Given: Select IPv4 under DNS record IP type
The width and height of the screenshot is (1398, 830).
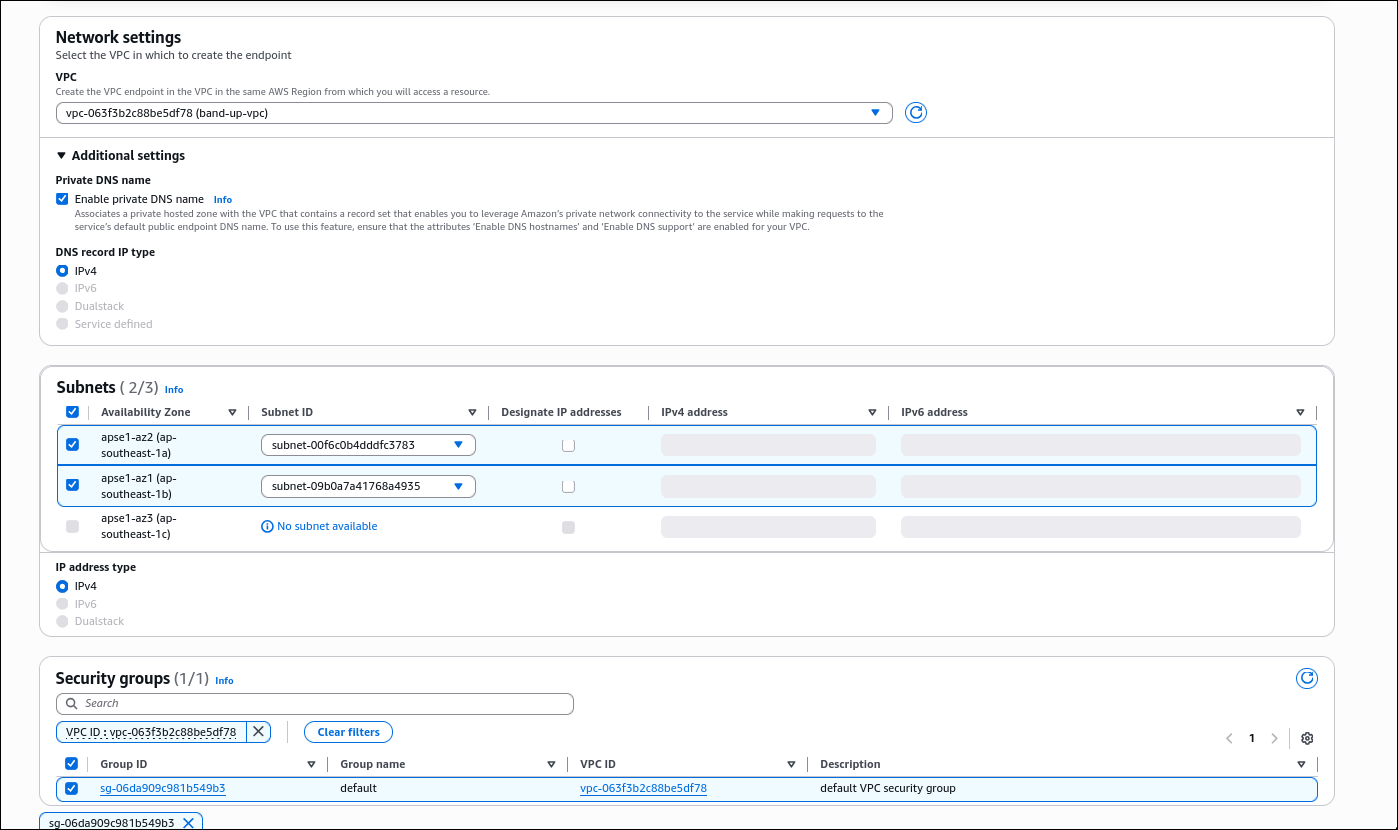Looking at the screenshot, I should click(x=63, y=271).
